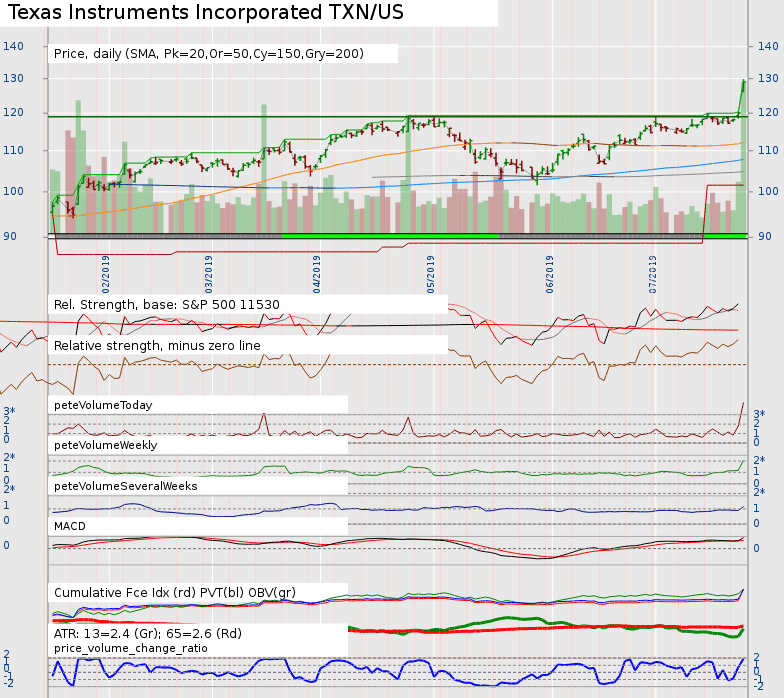The image size is (784, 698).
Task: Click the peteVolumeToday spike at the chart's right end
Action: coord(742,414)
